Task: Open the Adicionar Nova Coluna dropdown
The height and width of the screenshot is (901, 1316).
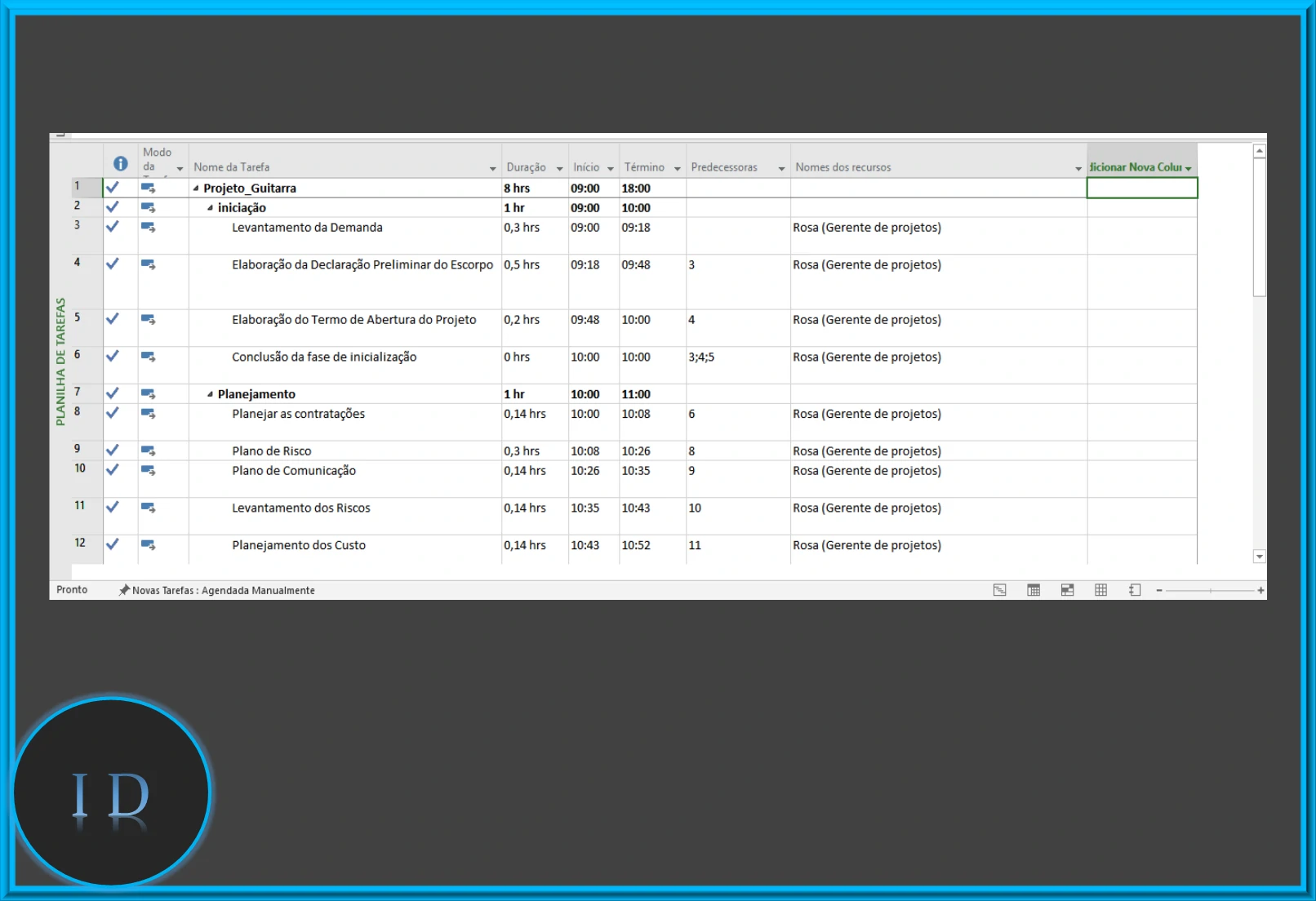Action: click(x=1189, y=168)
